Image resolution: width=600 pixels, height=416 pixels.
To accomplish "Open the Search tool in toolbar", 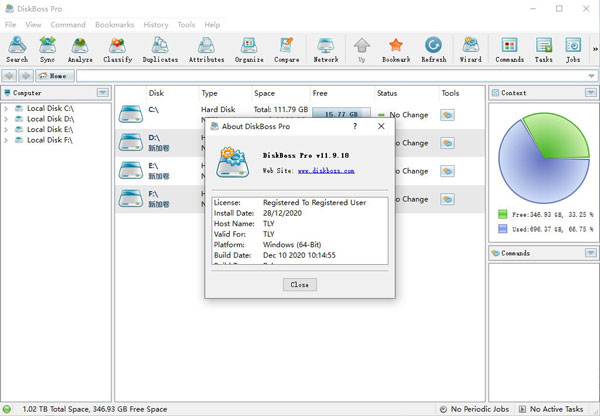I will click(x=17, y=49).
